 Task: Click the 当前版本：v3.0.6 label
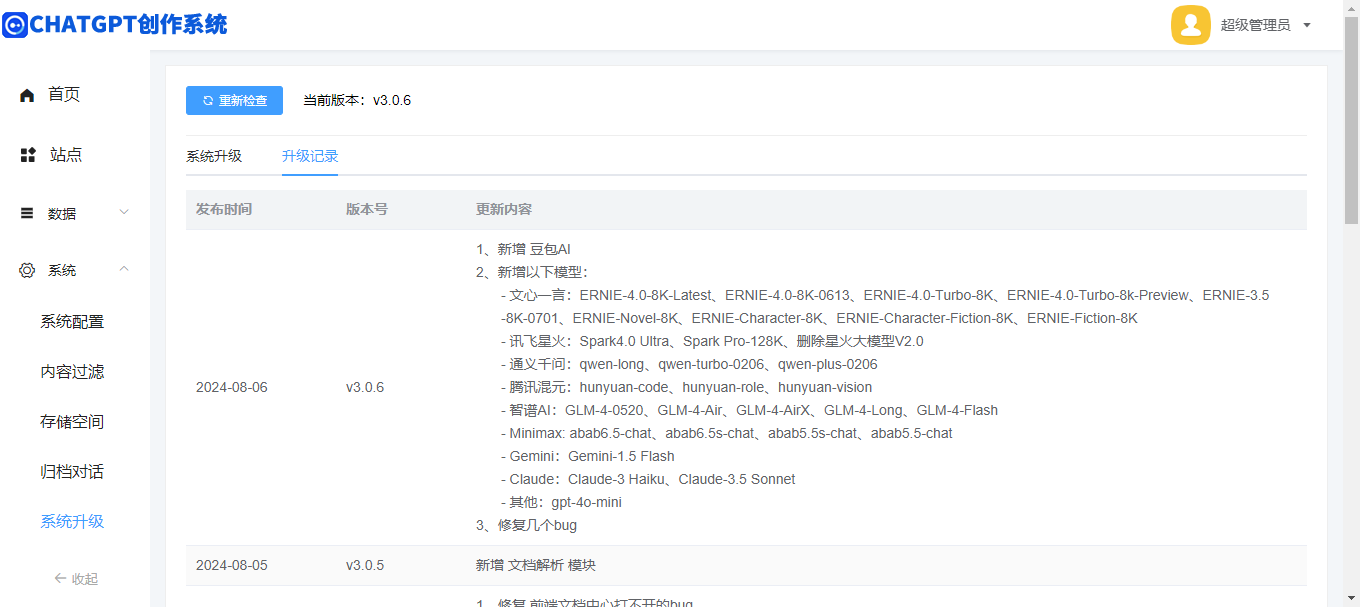[357, 101]
